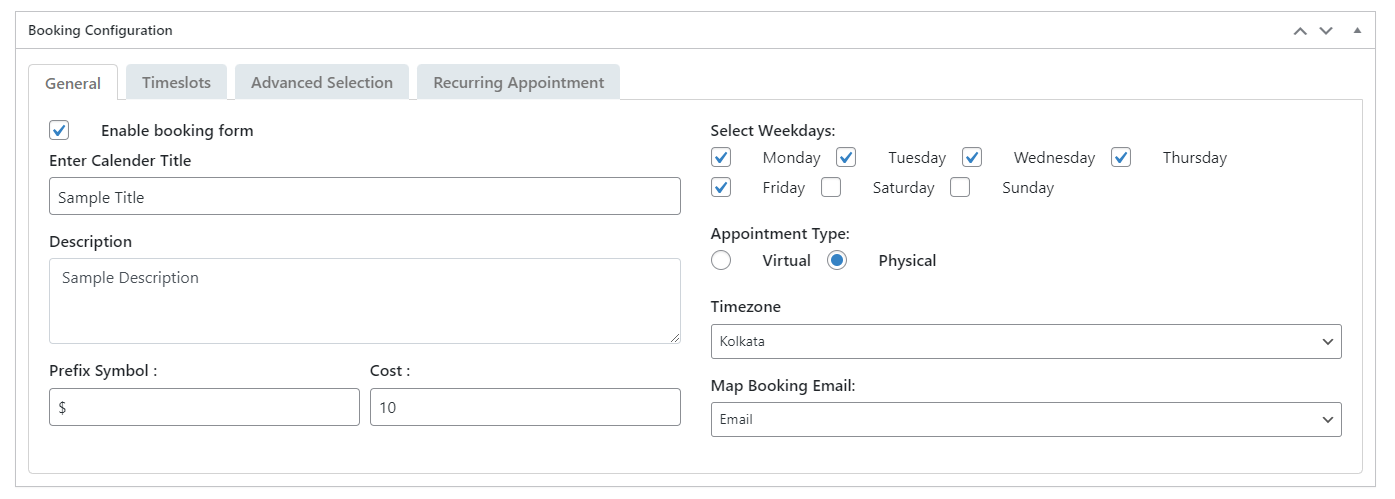Collapse the Booking Configuration panel

point(1357,31)
